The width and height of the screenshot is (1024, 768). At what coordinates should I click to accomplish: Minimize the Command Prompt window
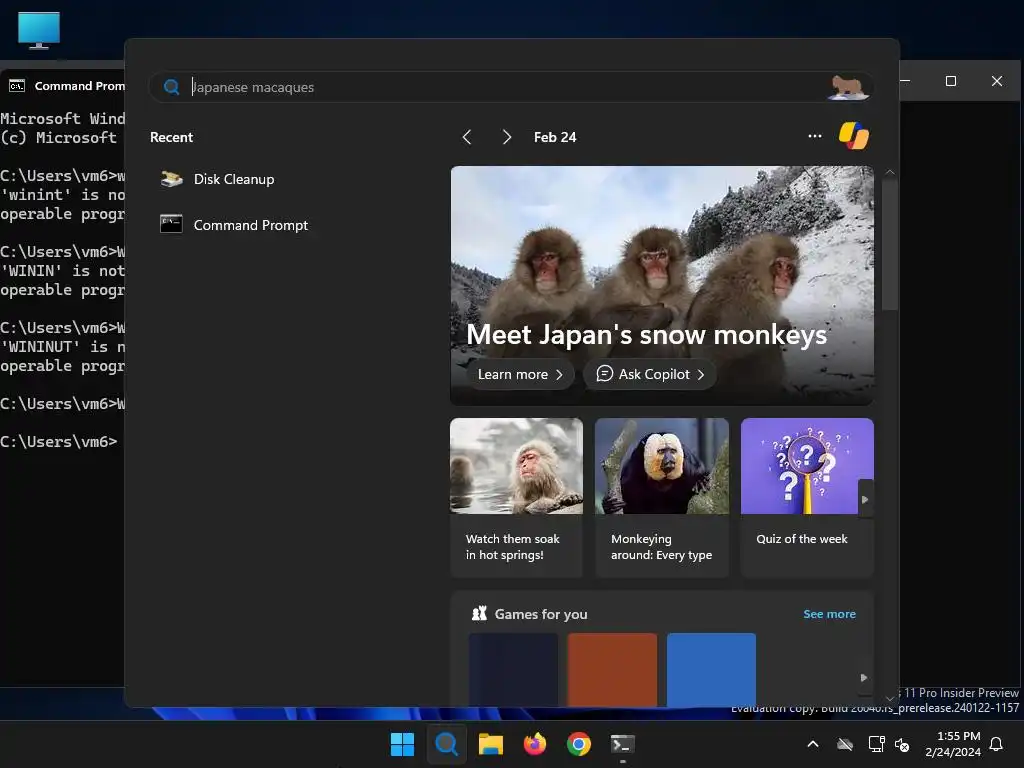[x=905, y=81]
